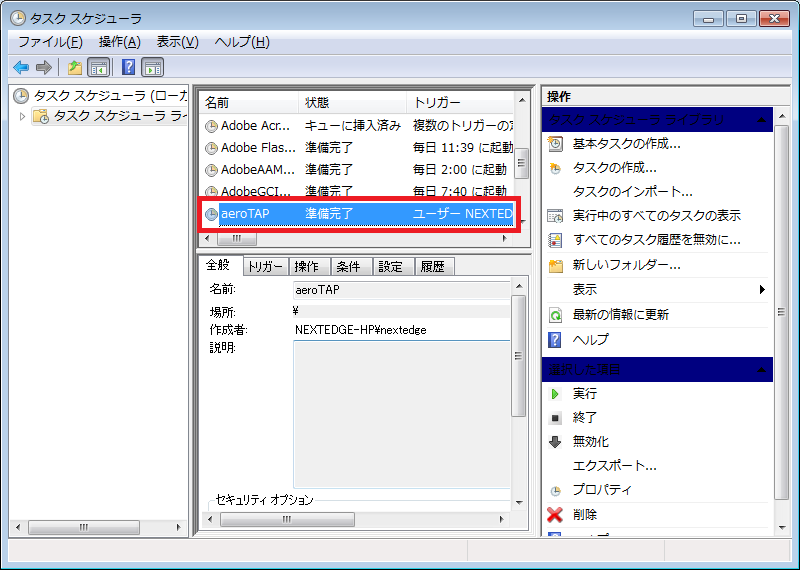
Task: Click the task list horizontal scrollbar right arrow
Action: point(504,238)
